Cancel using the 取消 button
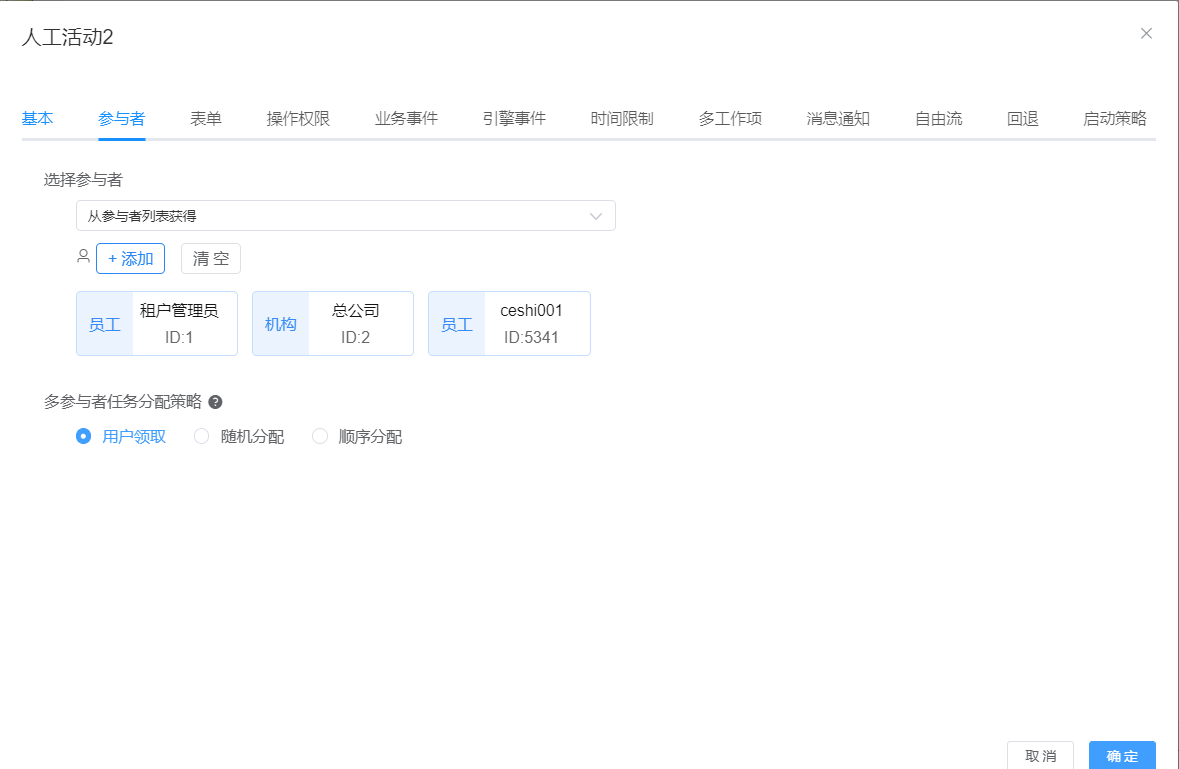 point(1040,755)
